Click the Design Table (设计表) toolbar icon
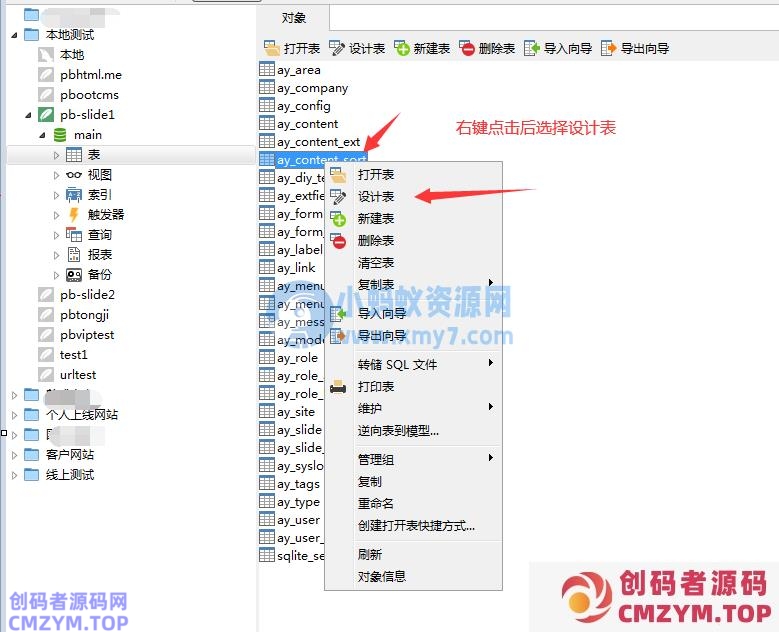This screenshot has height=632, width=779. [x=337, y=48]
